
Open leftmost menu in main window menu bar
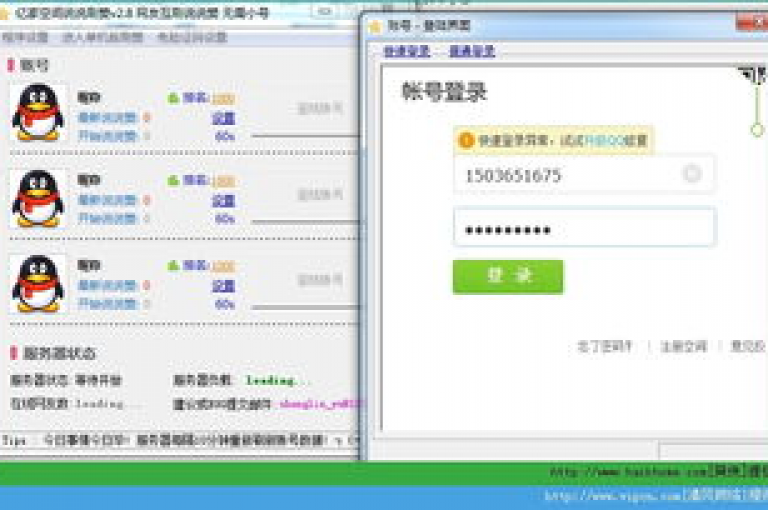(x=25, y=37)
